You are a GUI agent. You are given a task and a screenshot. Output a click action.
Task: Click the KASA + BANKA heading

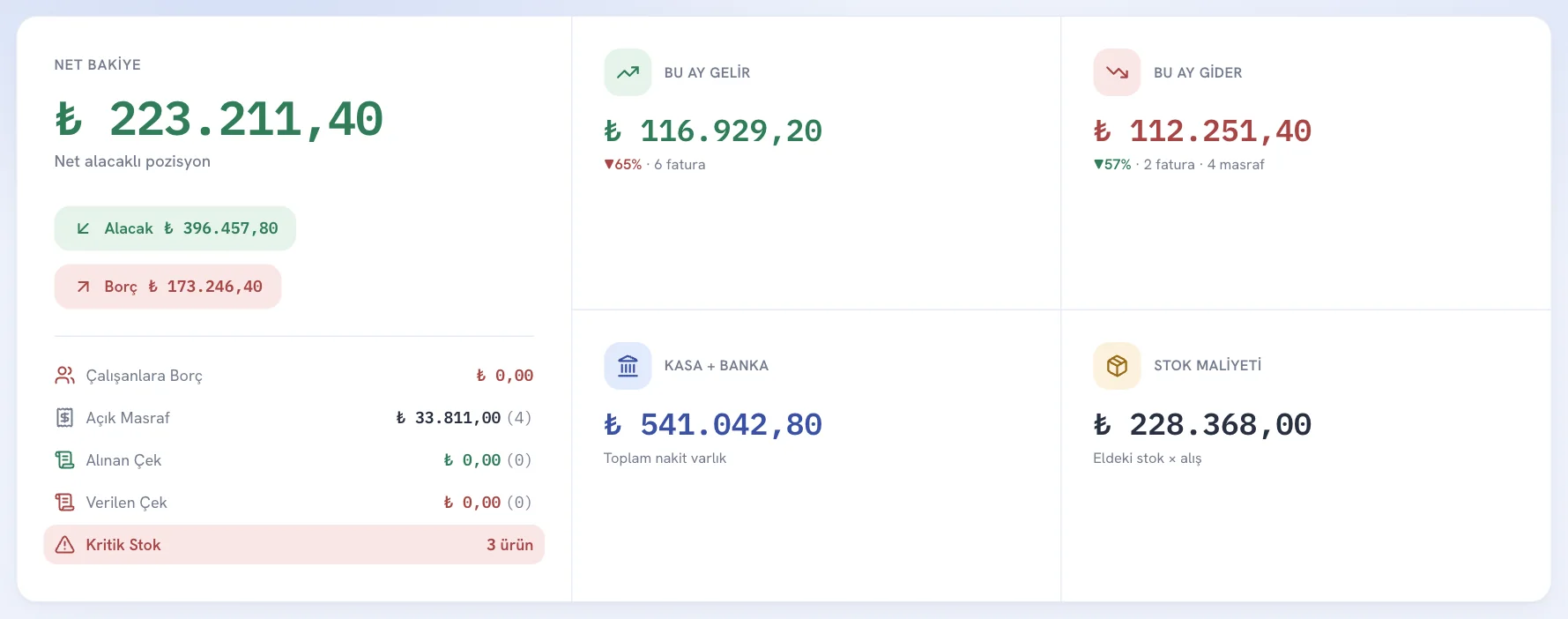coord(717,366)
